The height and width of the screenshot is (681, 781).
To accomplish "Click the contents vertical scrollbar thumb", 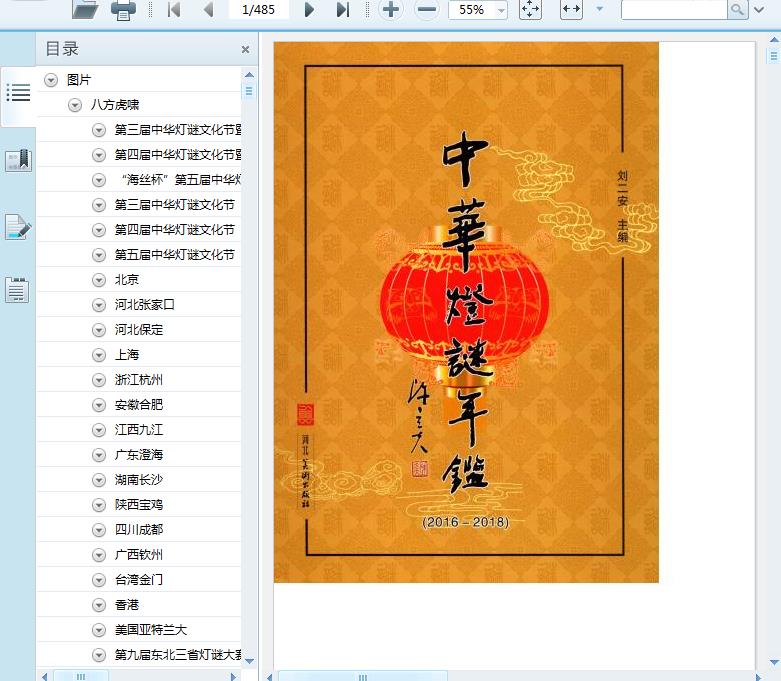I will 249,91.
